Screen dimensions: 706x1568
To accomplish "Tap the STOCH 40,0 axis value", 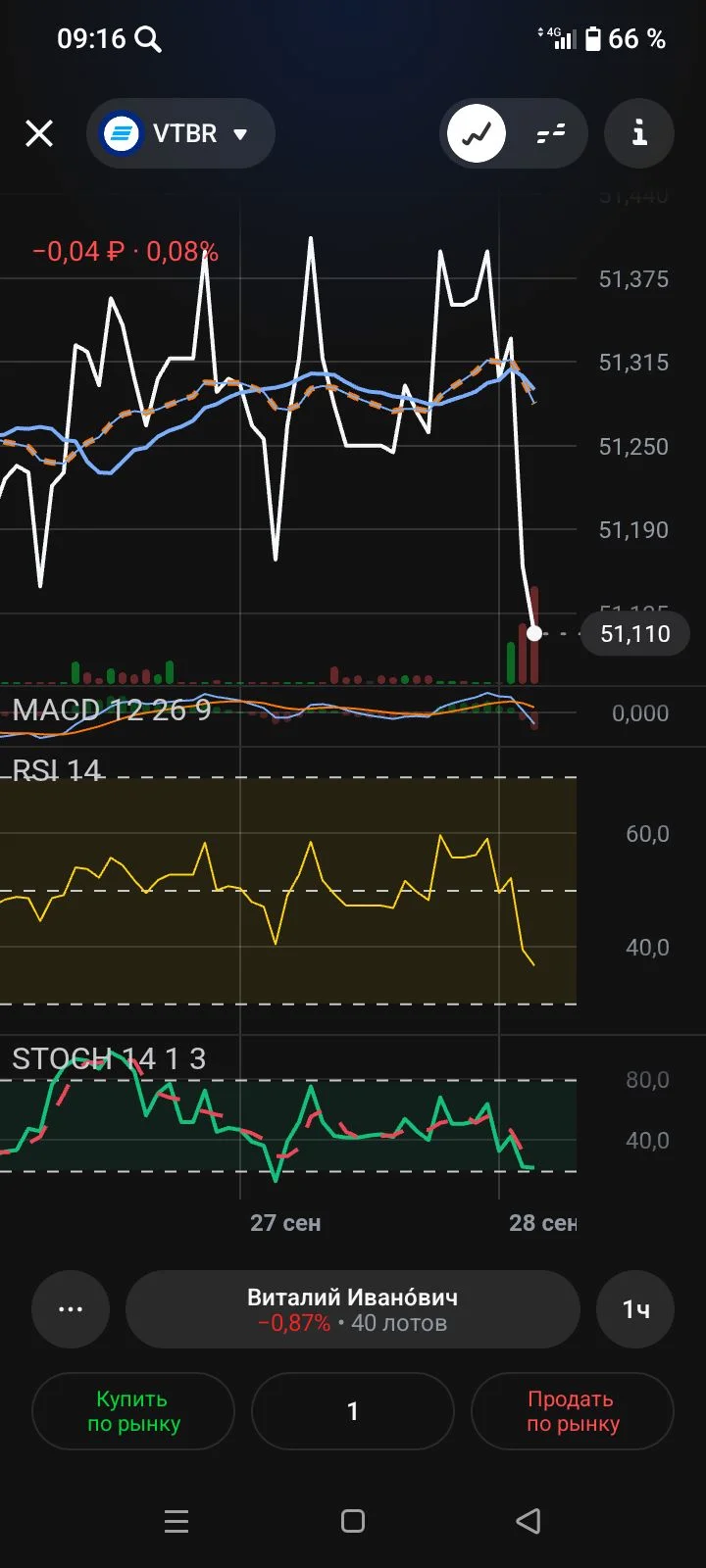I will coord(647,1141).
